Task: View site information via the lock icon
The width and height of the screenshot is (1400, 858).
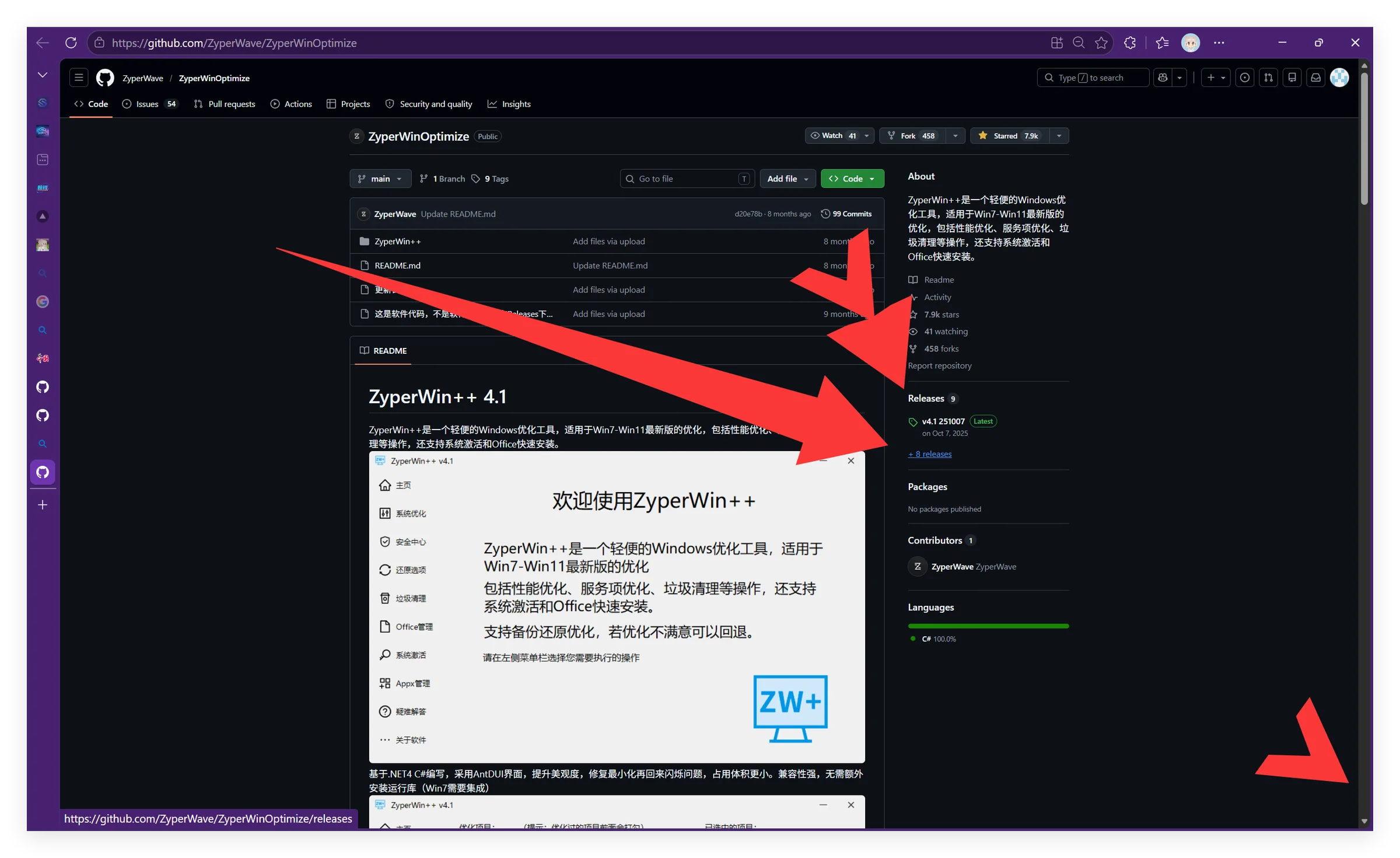Action: point(99,43)
